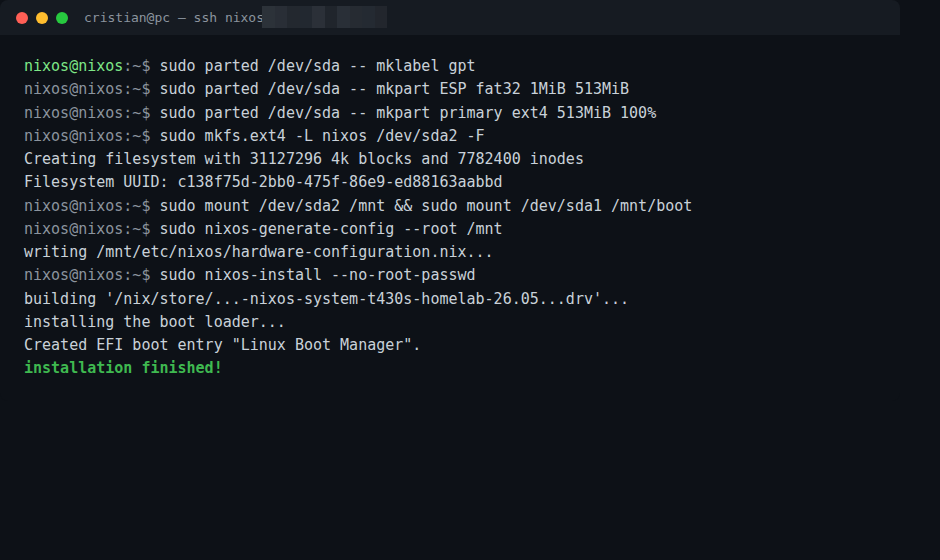Click the bright green 'nixos@nixos' prompt on first line
The height and width of the screenshot is (560, 940).
point(73,65)
